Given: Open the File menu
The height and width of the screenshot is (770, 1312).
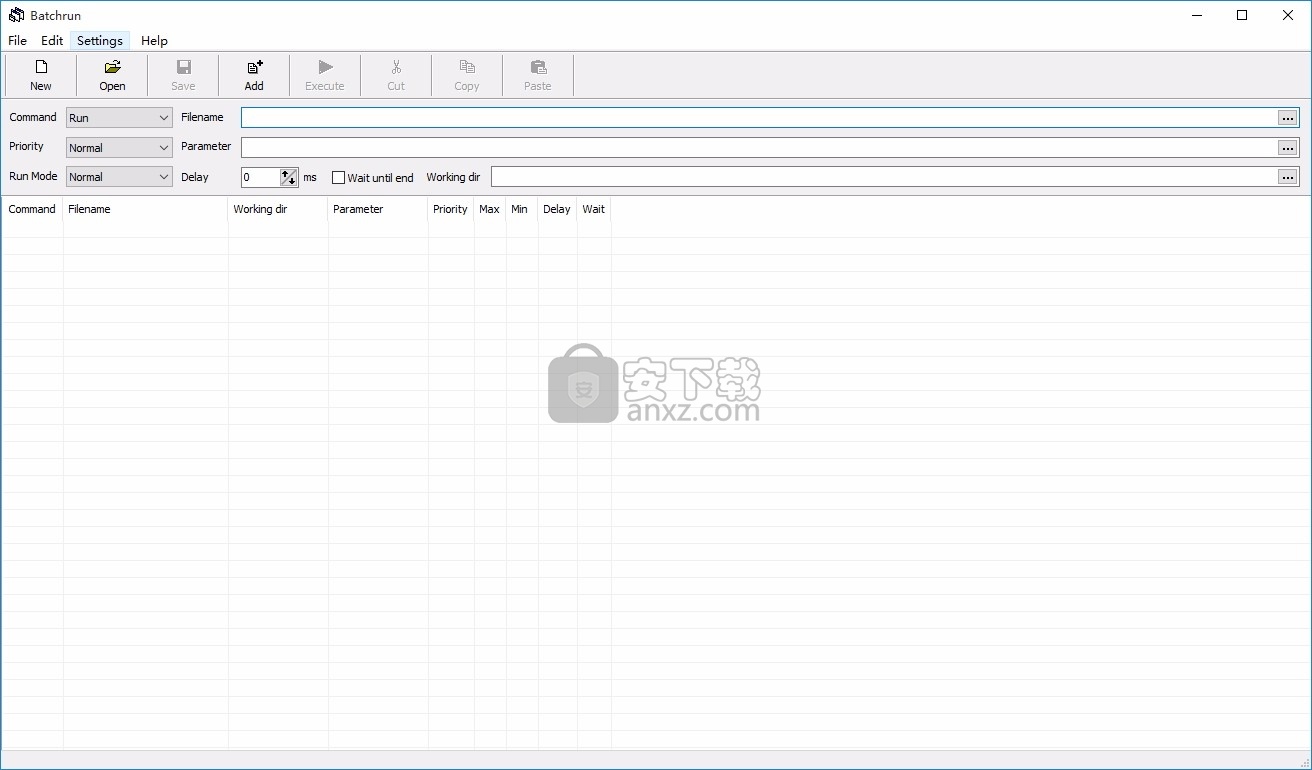Looking at the screenshot, I should tap(18, 41).
